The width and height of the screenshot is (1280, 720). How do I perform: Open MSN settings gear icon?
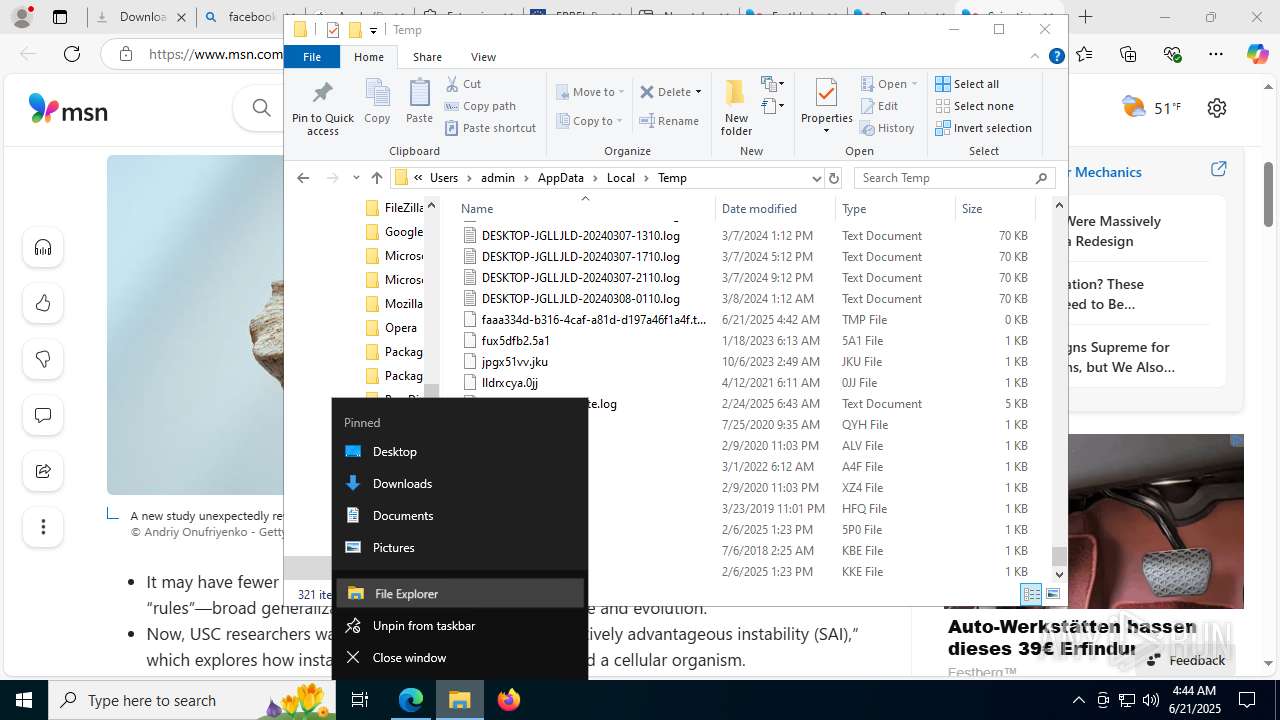pyautogui.click(x=1217, y=108)
